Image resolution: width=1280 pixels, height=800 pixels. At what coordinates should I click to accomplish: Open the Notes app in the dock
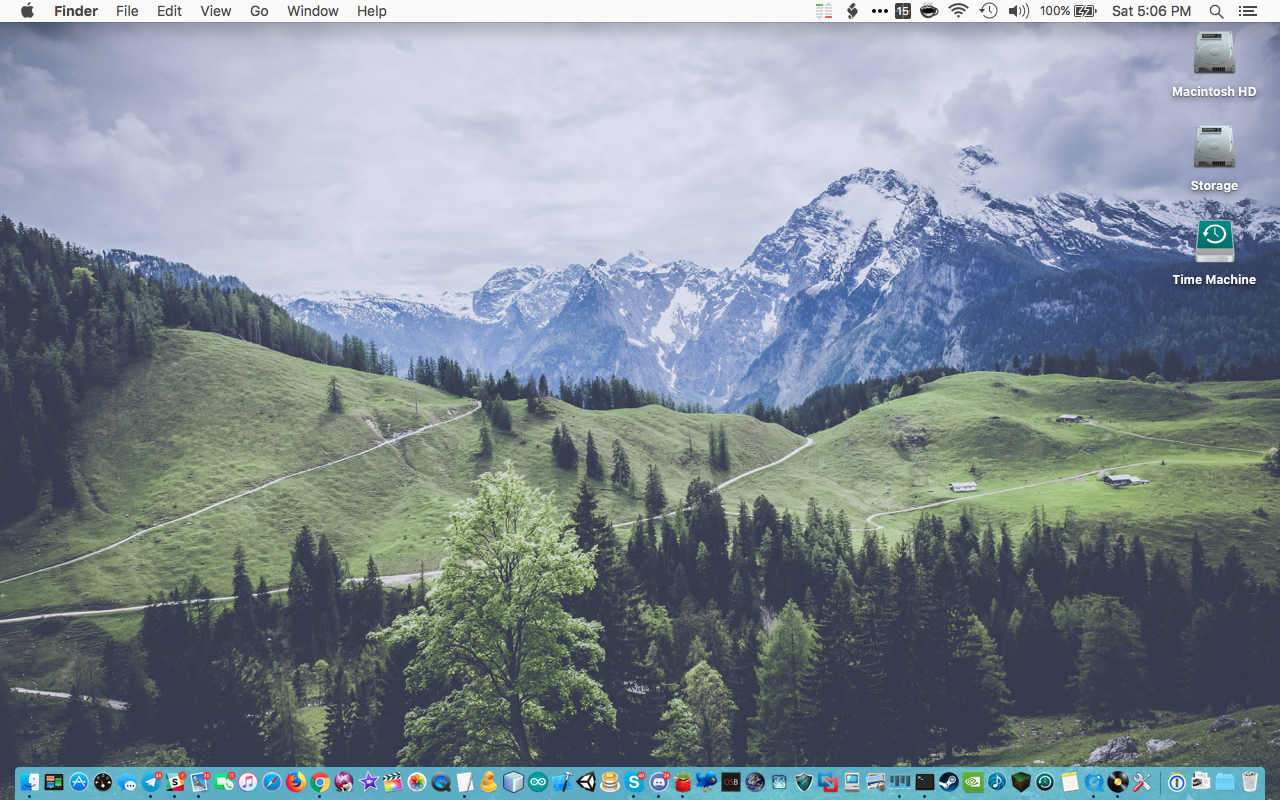pyautogui.click(x=1070, y=782)
